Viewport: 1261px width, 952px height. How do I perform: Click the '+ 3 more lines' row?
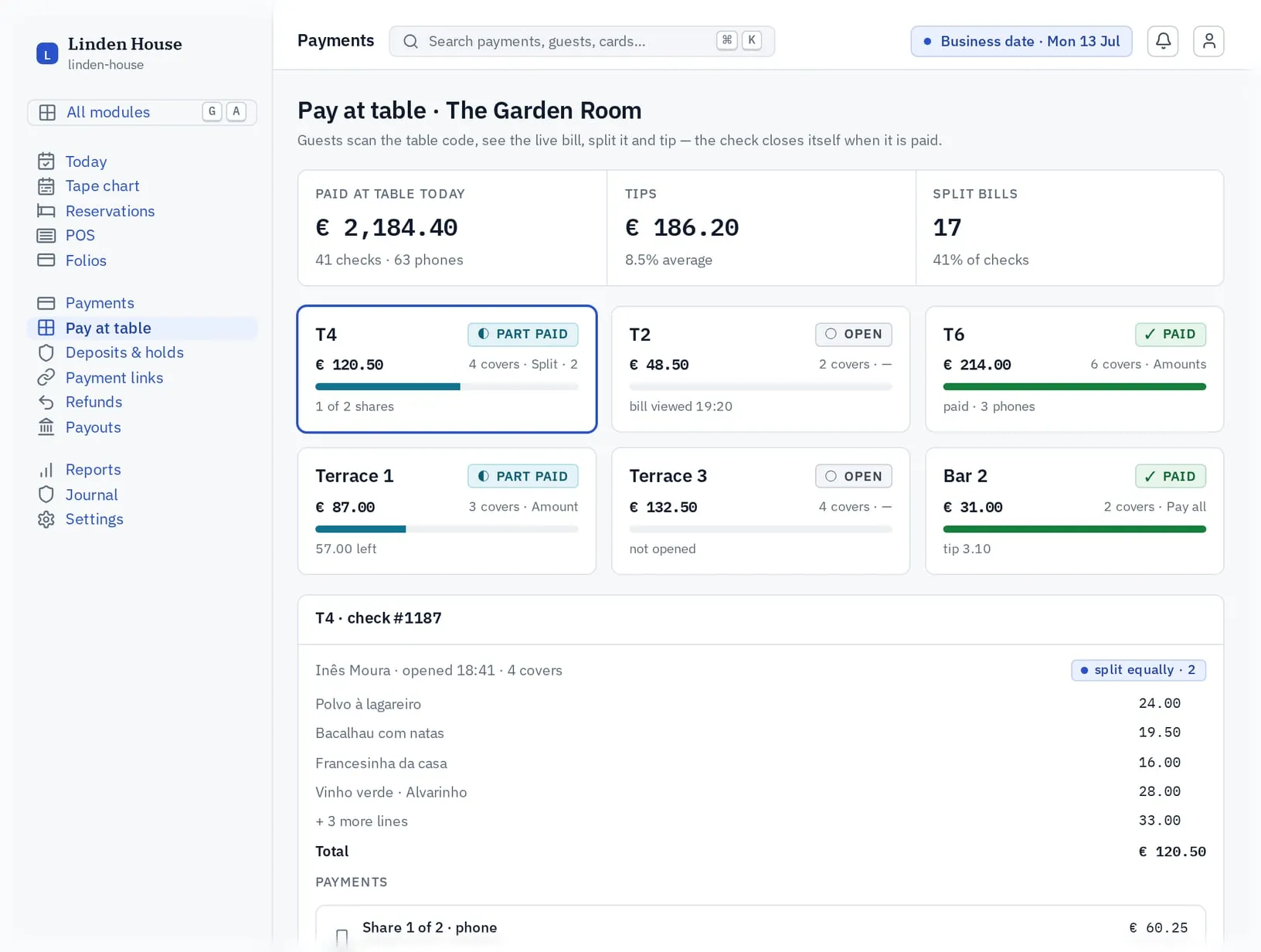(760, 821)
